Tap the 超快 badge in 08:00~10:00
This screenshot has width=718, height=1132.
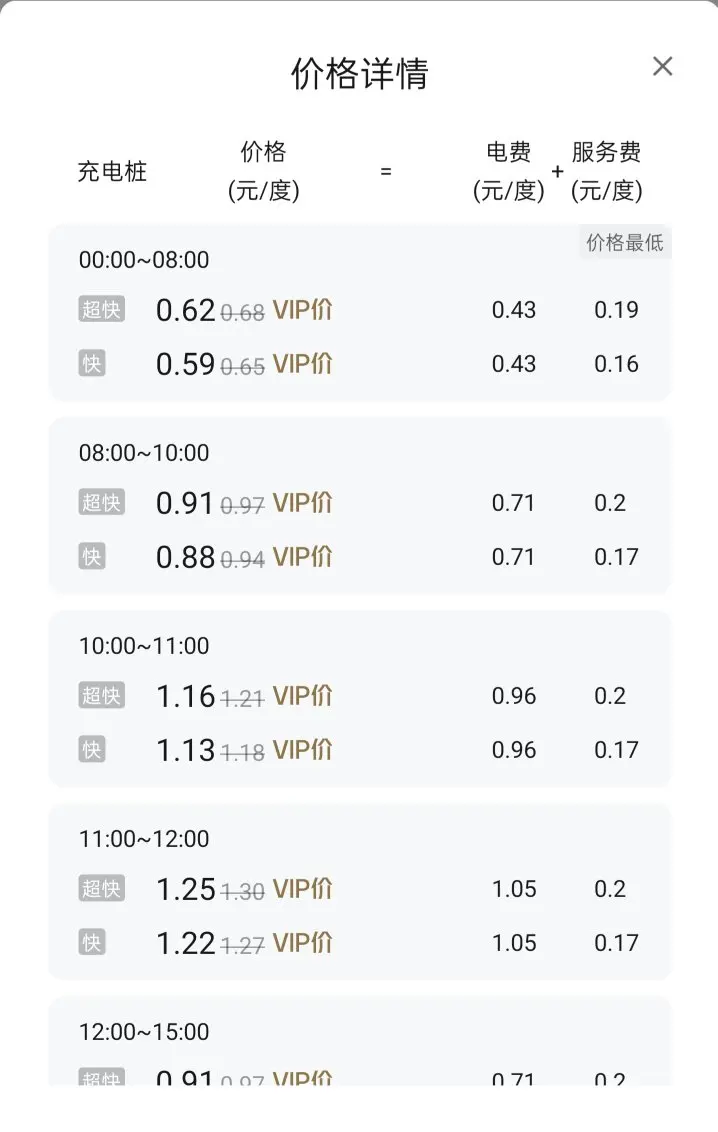[x=102, y=502]
